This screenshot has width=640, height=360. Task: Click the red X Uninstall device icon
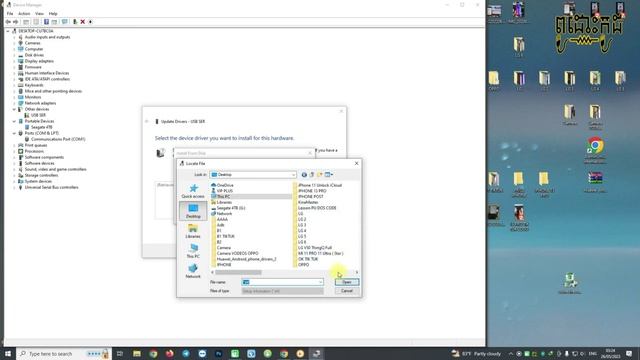pos(82,22)
